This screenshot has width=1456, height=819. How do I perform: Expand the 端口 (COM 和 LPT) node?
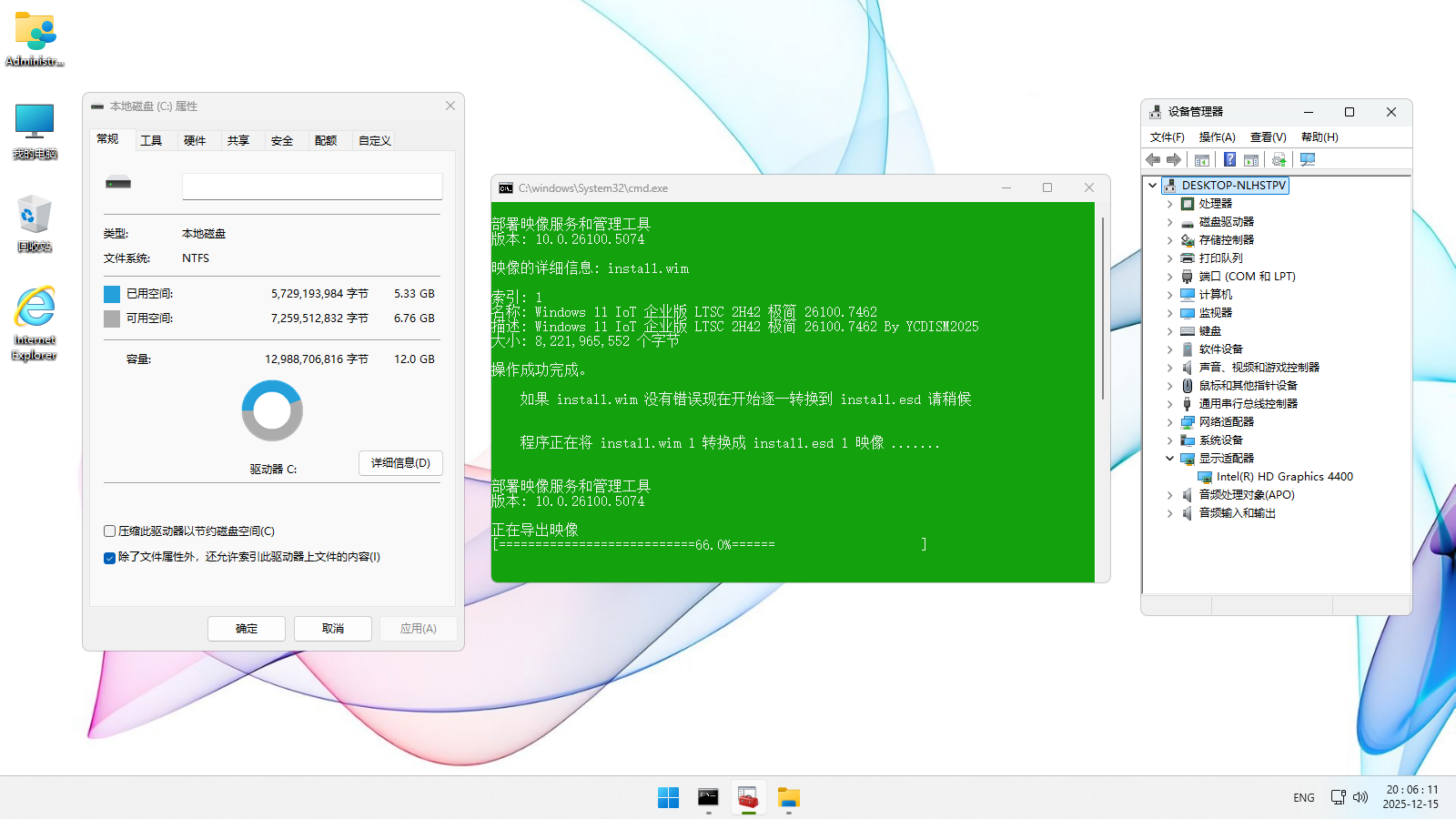(x=1169, y=277)
